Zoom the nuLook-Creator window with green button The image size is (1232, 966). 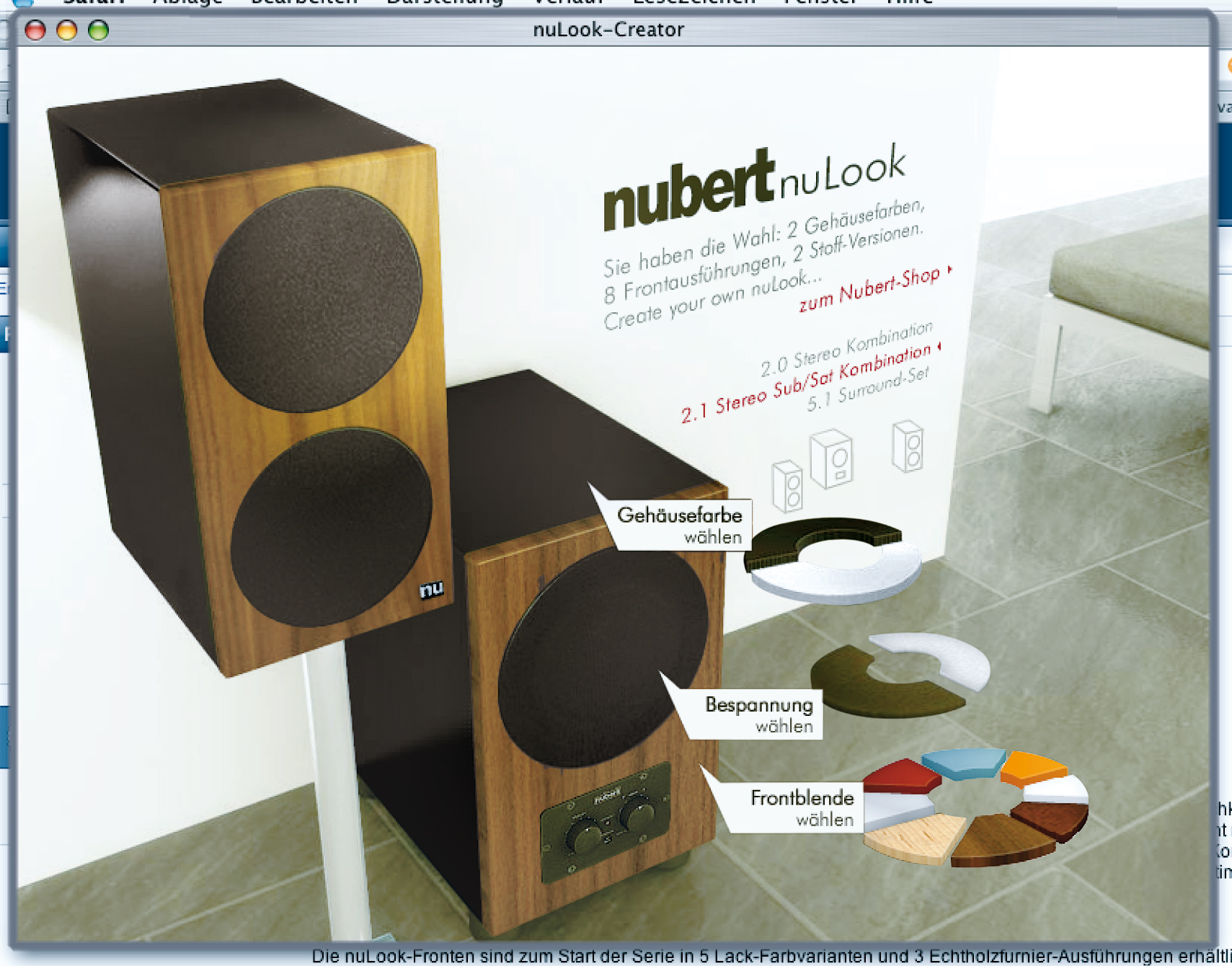click(99, 30)
